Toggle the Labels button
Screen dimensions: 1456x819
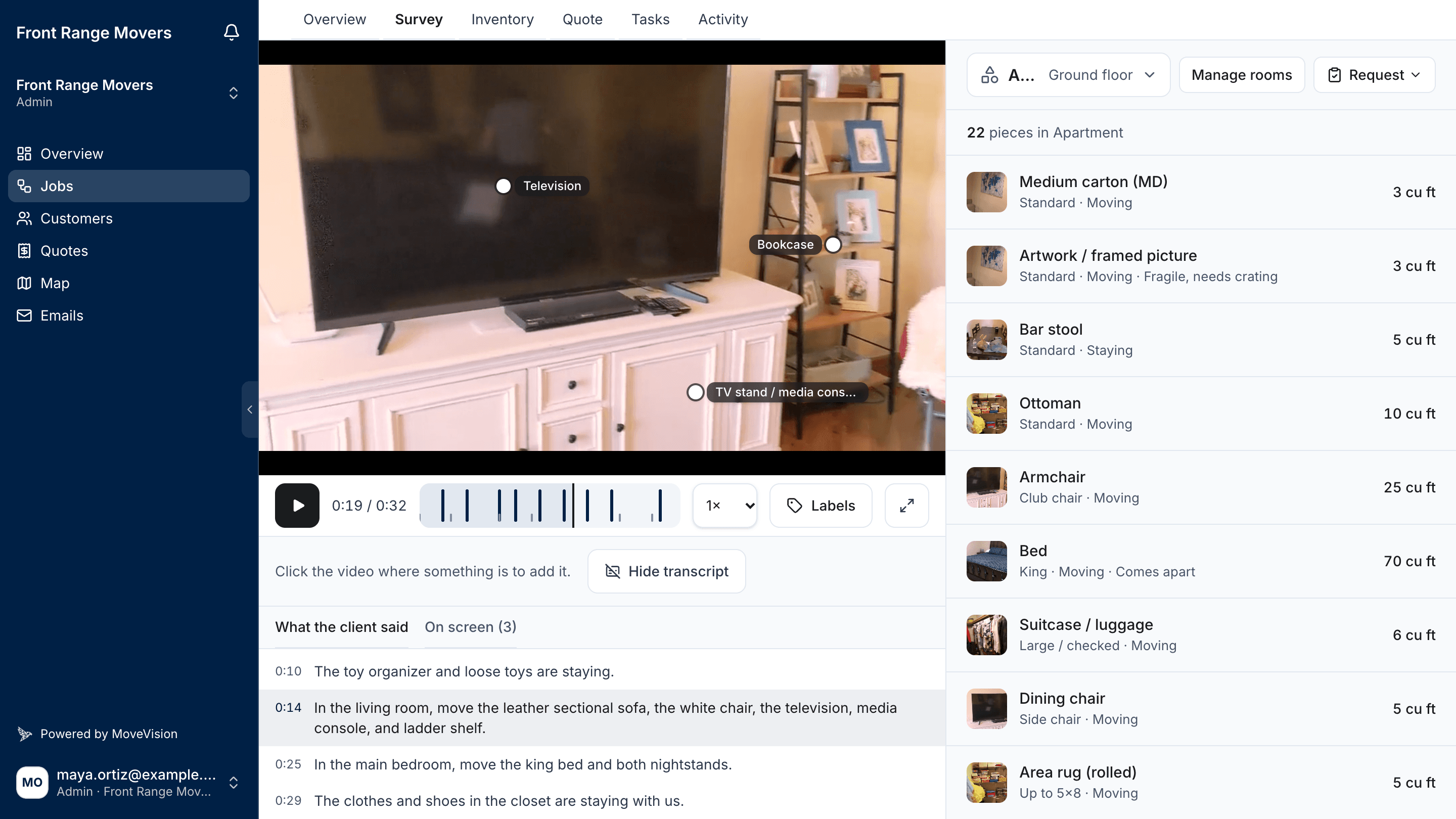(x=821, y=506)
